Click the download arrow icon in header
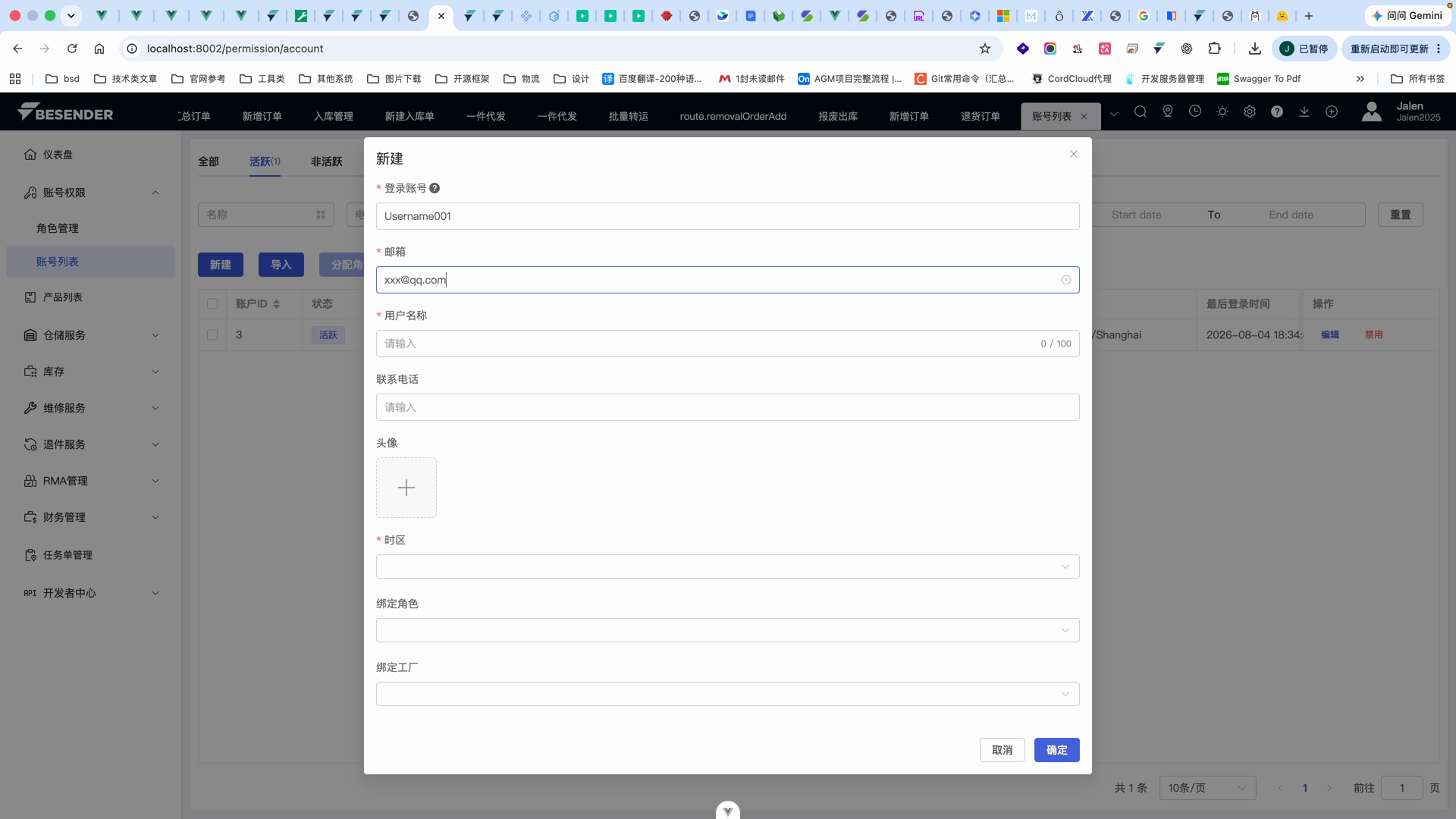The height and width of the screenshot is (819, 1456). (1304, 112)
